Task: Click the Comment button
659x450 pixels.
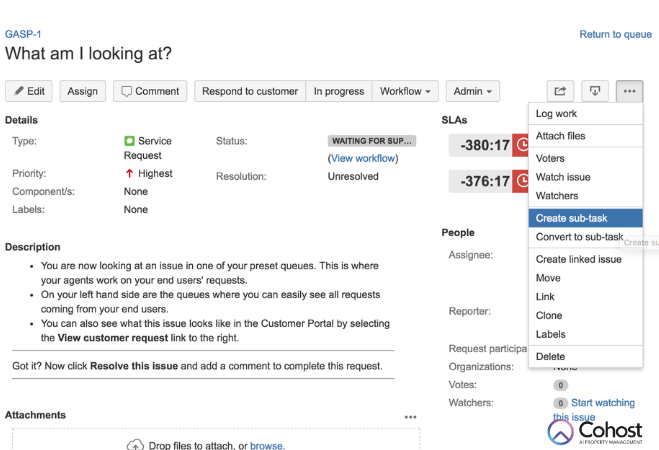Action: coord(150,91)
